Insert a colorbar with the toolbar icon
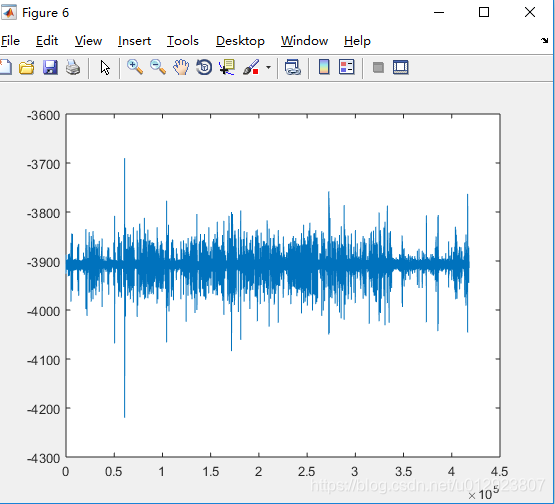Screen dimensions: 555x504 (x=324, y=67)
